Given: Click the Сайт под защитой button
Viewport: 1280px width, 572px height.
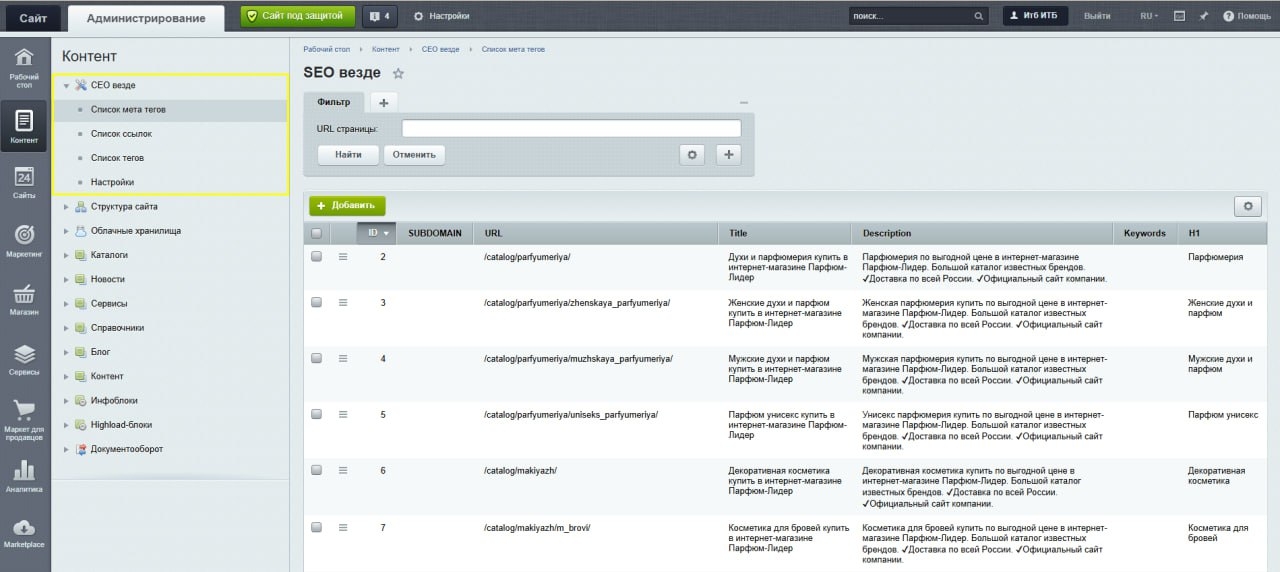Looking at the screenshot, I should click(298, 16).
